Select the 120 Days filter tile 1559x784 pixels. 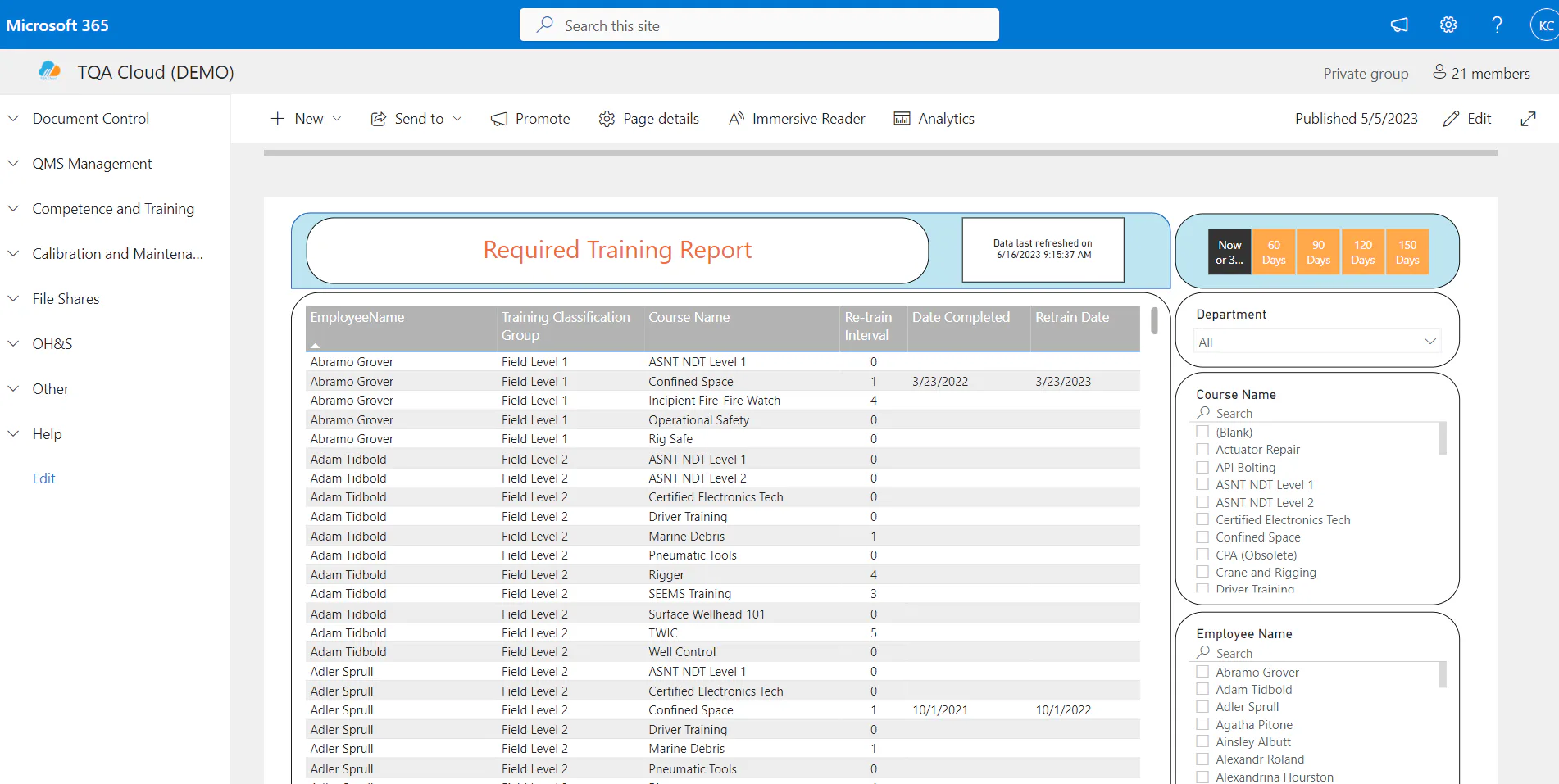click(x=1362, y=252)
